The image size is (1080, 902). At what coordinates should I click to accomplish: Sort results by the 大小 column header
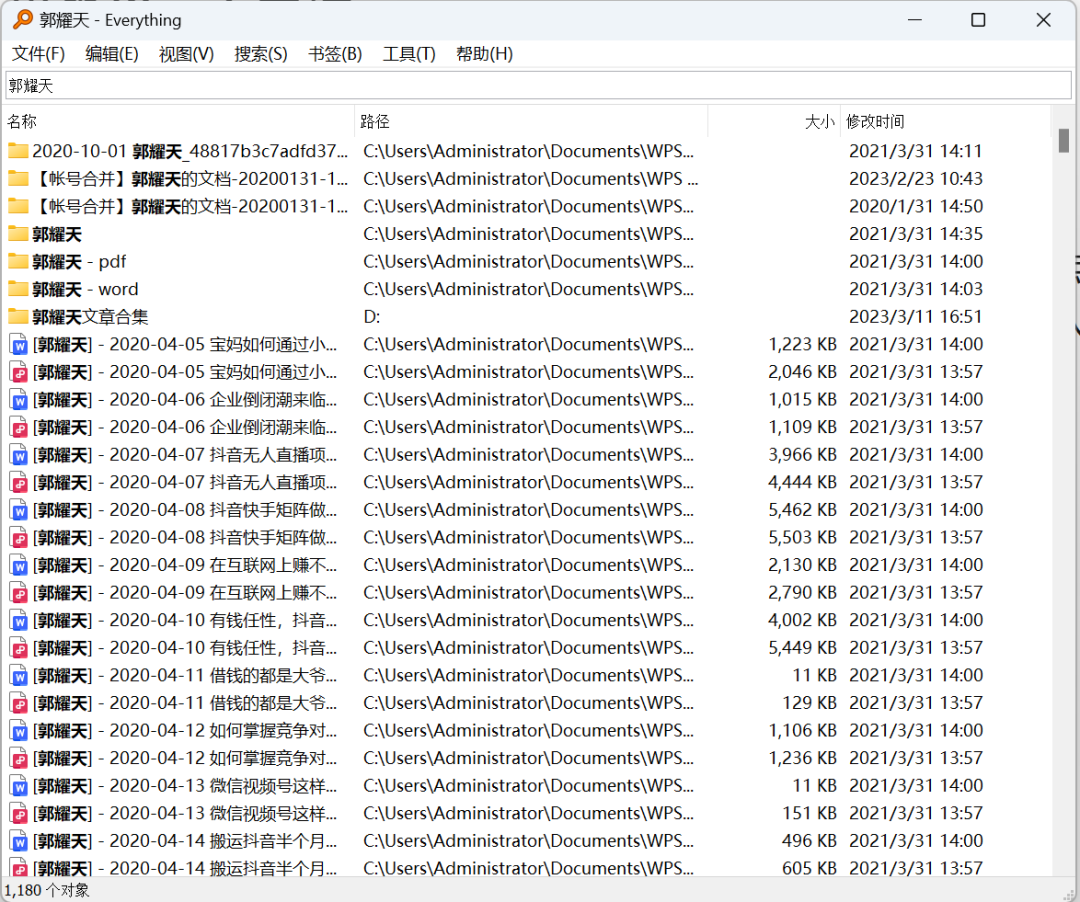pyautogui.click(x=819, y=121)
